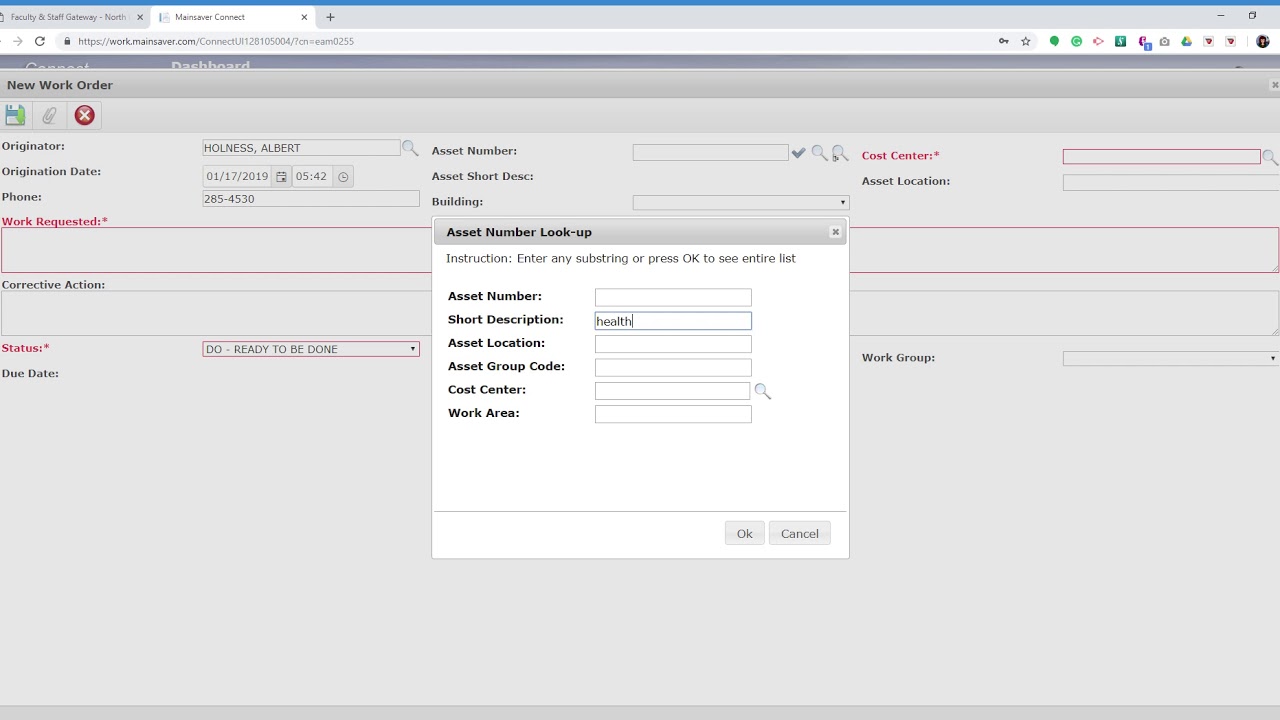Open the Chrome profile avatar
Screen dimensions: 1280x720
1262,41
